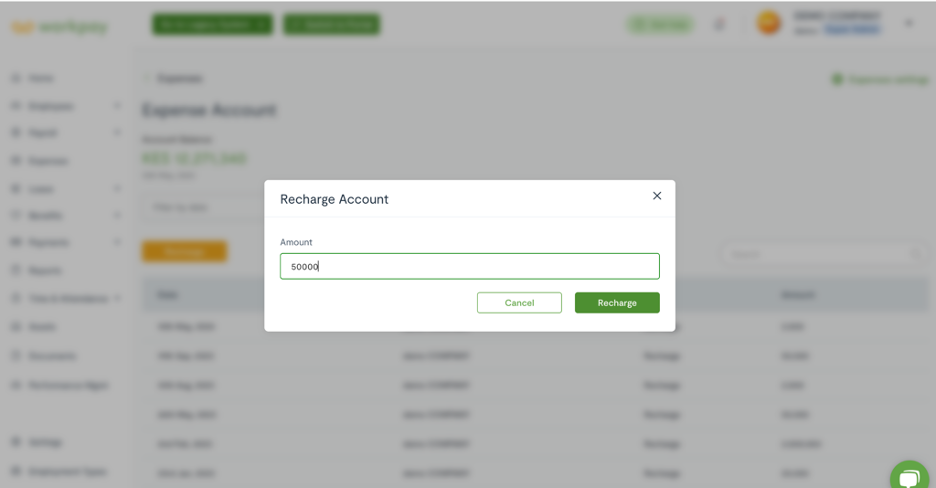Confirm with the green Recharge button
Screen dimensions: 936x488
click(x=617, y=302)
